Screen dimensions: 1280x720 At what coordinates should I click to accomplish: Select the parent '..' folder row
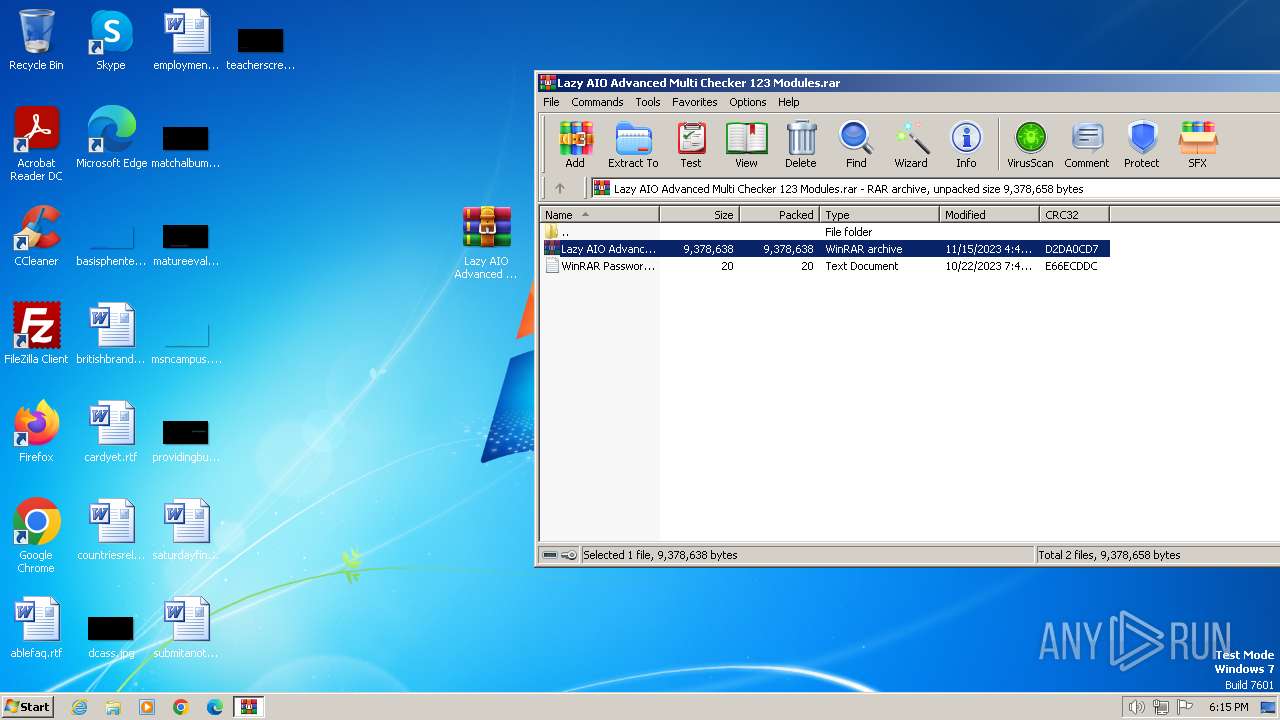click(x=826, y=232)
